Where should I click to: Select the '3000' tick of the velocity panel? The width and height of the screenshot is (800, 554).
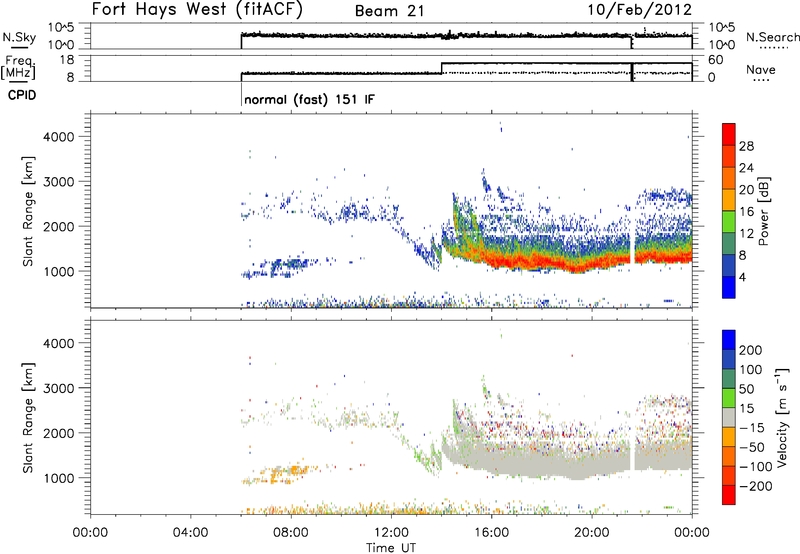[x=58, y=388]
